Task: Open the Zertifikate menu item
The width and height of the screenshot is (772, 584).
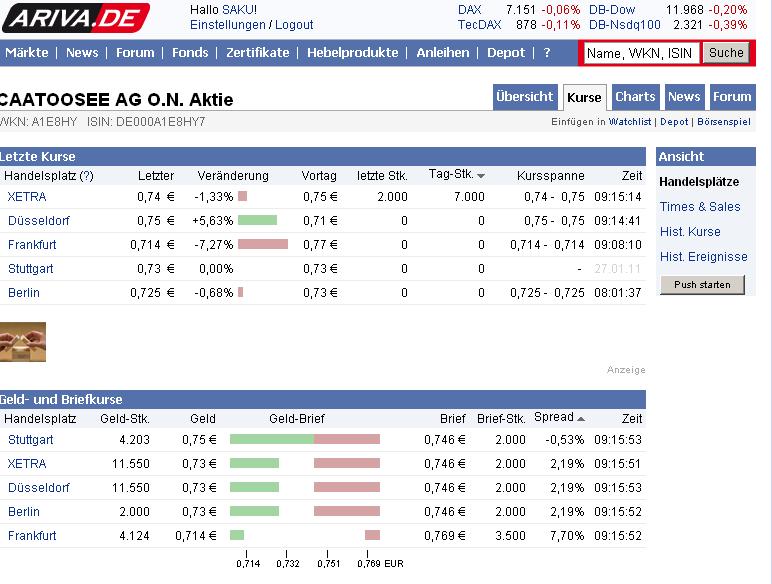Action: pyautogui.click(x=257, y=53)
